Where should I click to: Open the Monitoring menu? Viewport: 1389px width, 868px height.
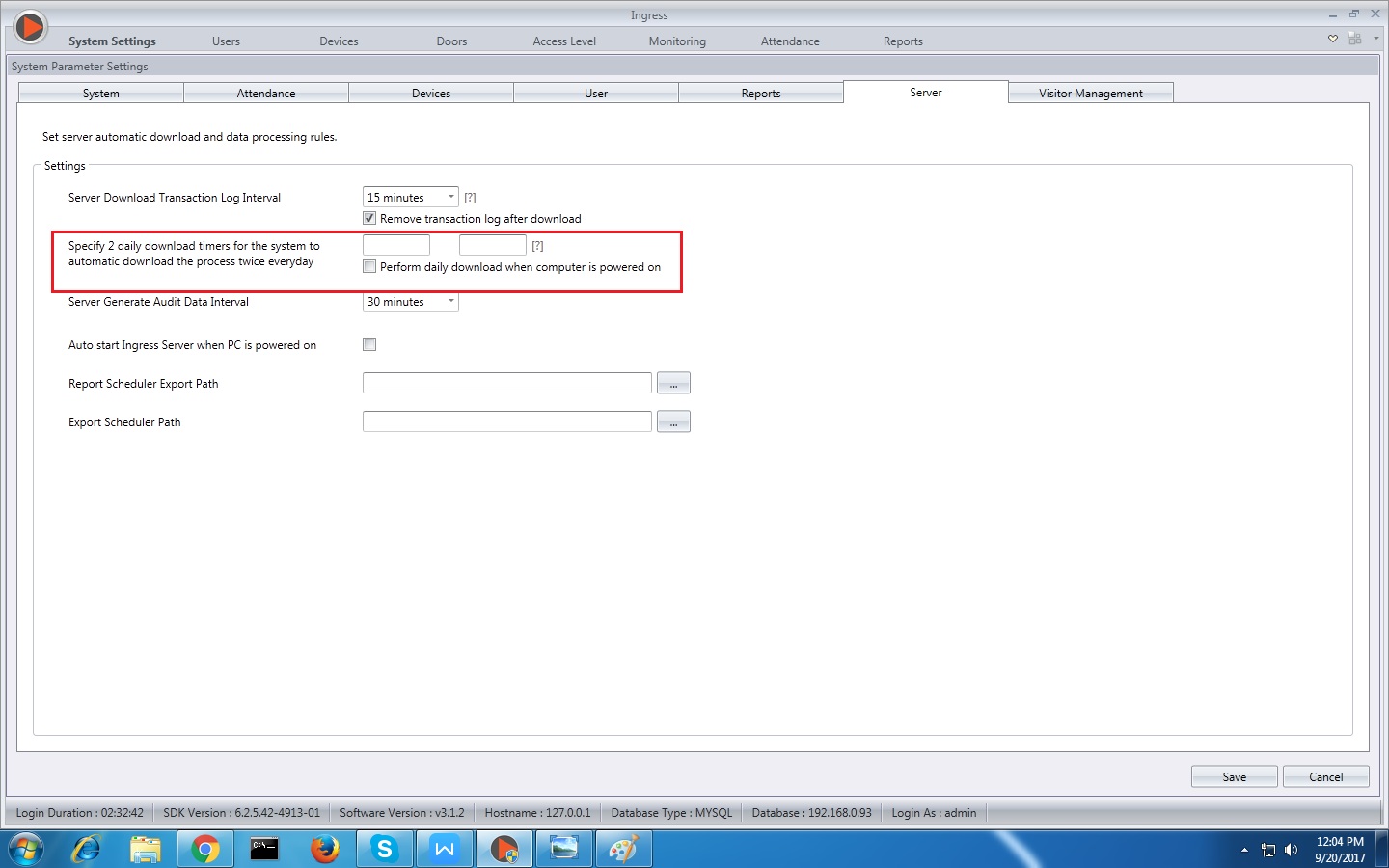[x=677, y=41]
